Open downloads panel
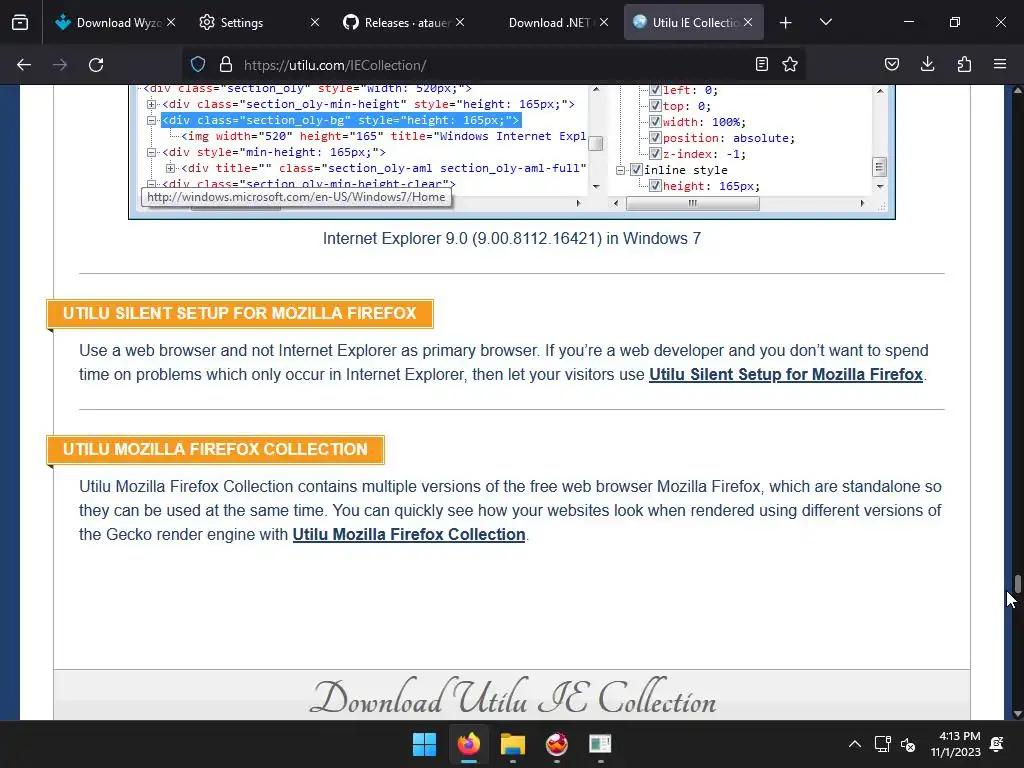The height and width of the screenshot is (768, 1024). coord(927,64)
